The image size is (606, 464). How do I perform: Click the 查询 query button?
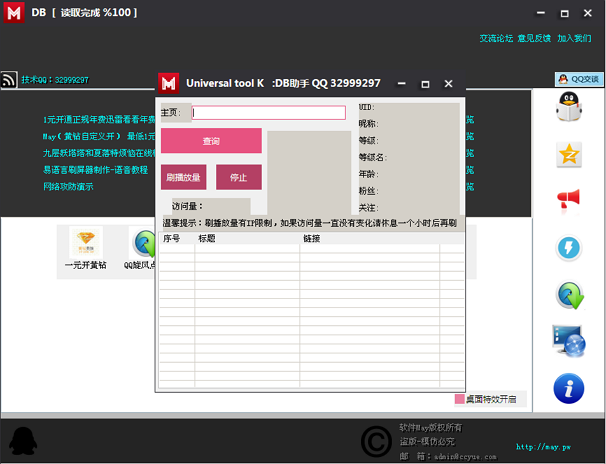click(x=211, y=141)
